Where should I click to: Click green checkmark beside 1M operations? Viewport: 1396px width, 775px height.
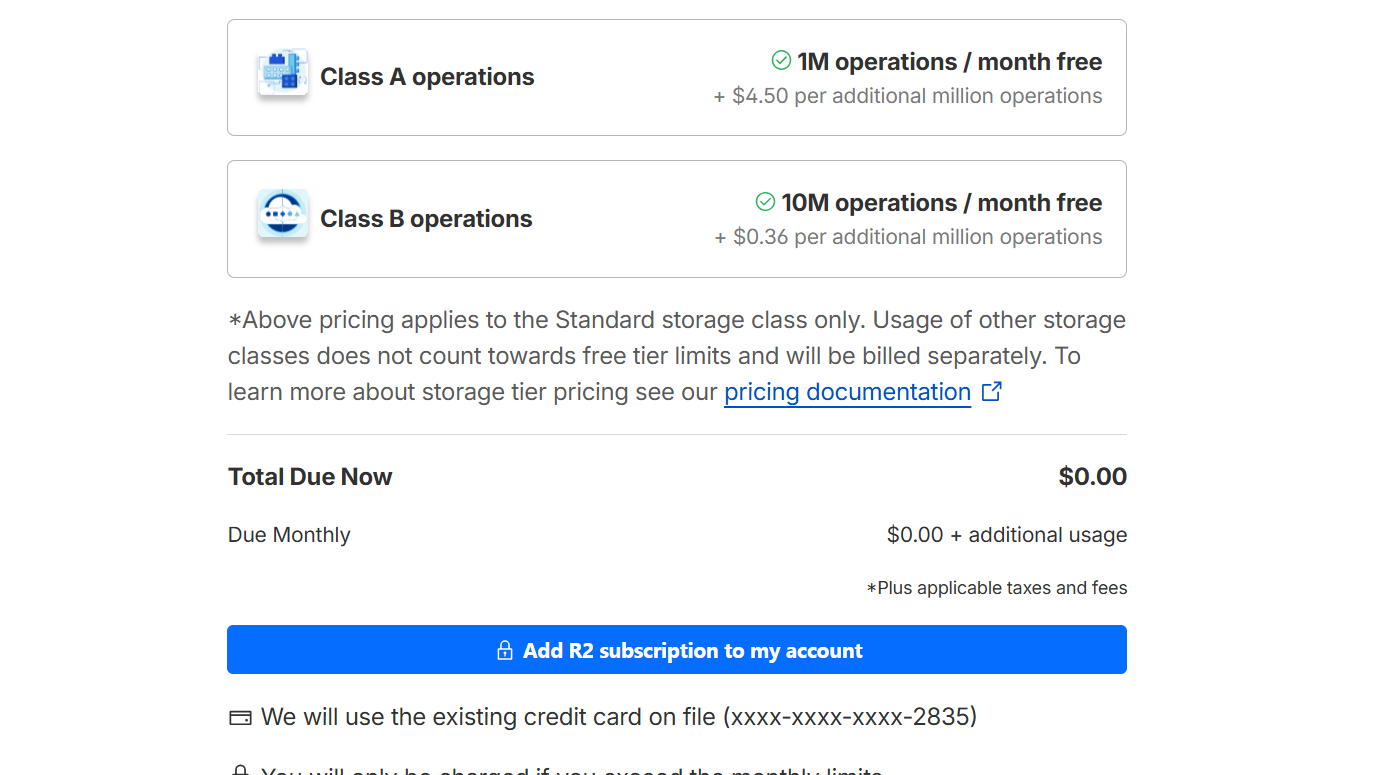click(781, 61)
